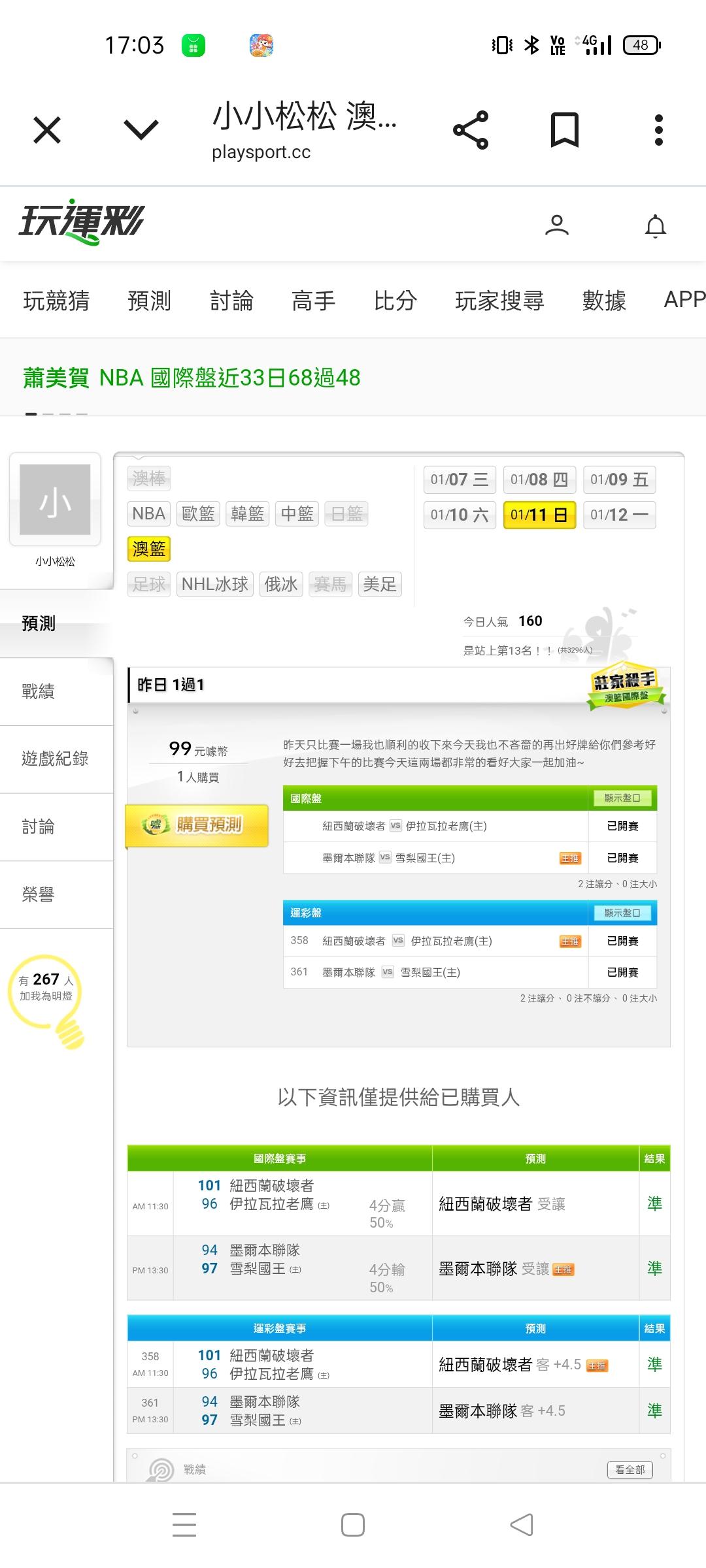
Task: Open the 玩家搜尋 navigation item
Action: [499, 301]
